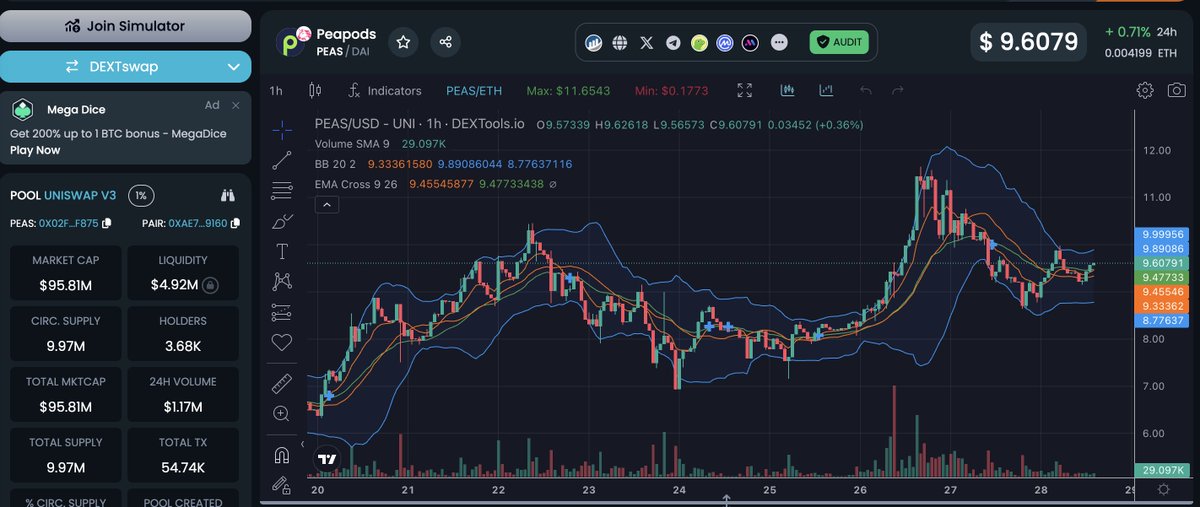Screen dimensions: 1200x507
Task: Show more links via three-dots icon
Action: (x=780, y=43)
